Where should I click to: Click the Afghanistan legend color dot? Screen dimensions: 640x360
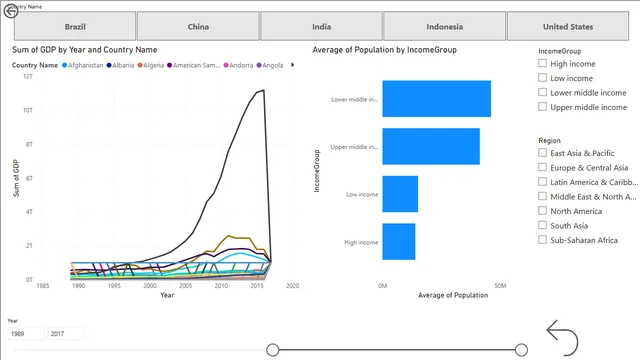point(64,65)
